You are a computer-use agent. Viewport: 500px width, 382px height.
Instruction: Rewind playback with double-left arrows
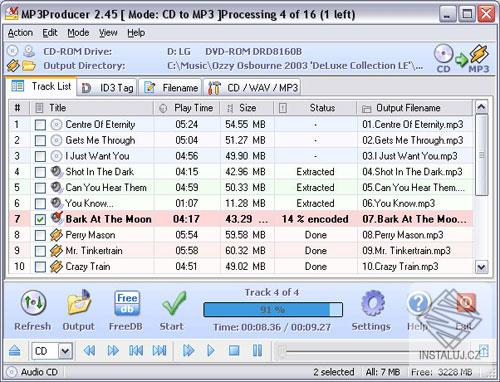[89, 351]
